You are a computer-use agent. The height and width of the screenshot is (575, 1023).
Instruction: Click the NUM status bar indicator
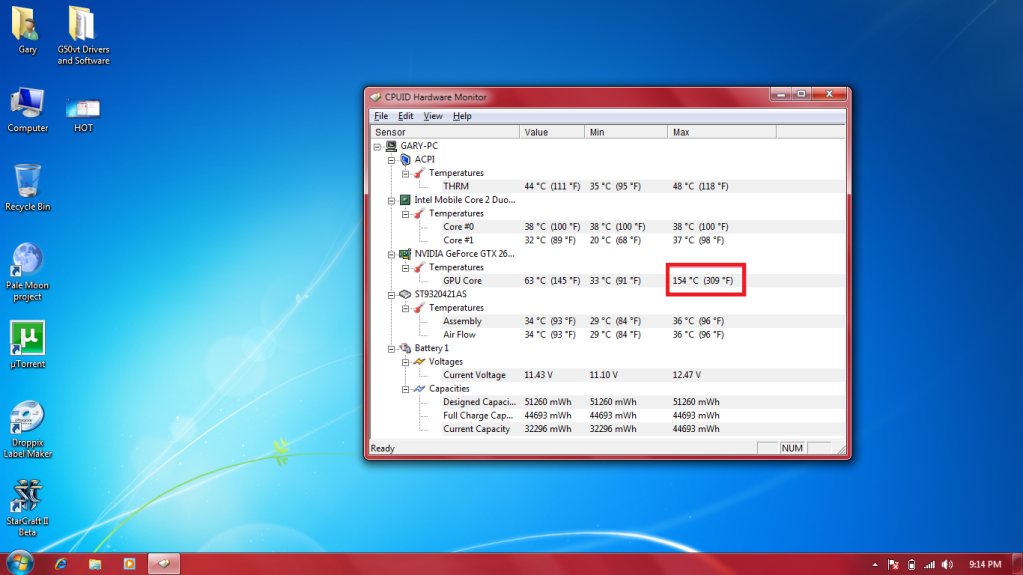[x=792, y=448]
